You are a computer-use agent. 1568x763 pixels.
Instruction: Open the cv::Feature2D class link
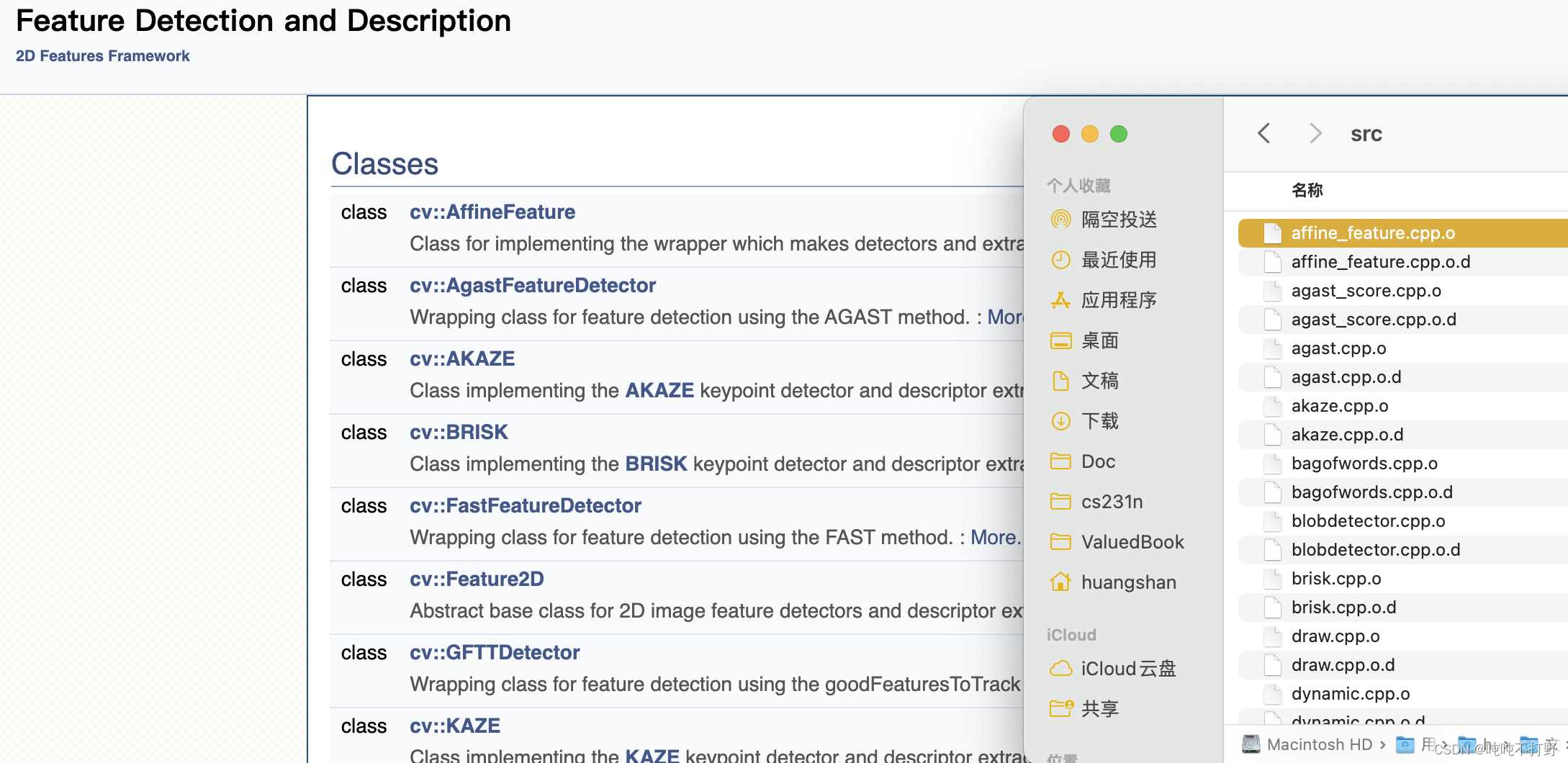click(x=477, y=579)
